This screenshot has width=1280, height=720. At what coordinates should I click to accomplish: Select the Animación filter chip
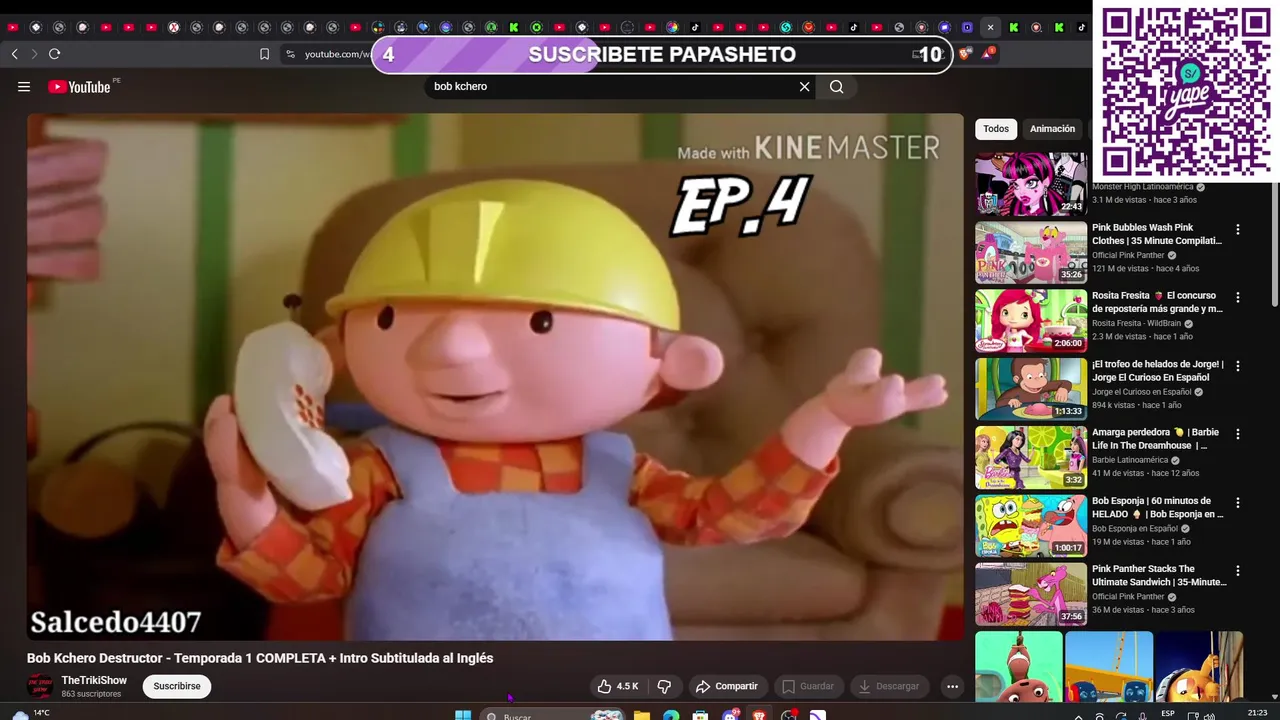pyautogui.click(x=1052, y=129)
